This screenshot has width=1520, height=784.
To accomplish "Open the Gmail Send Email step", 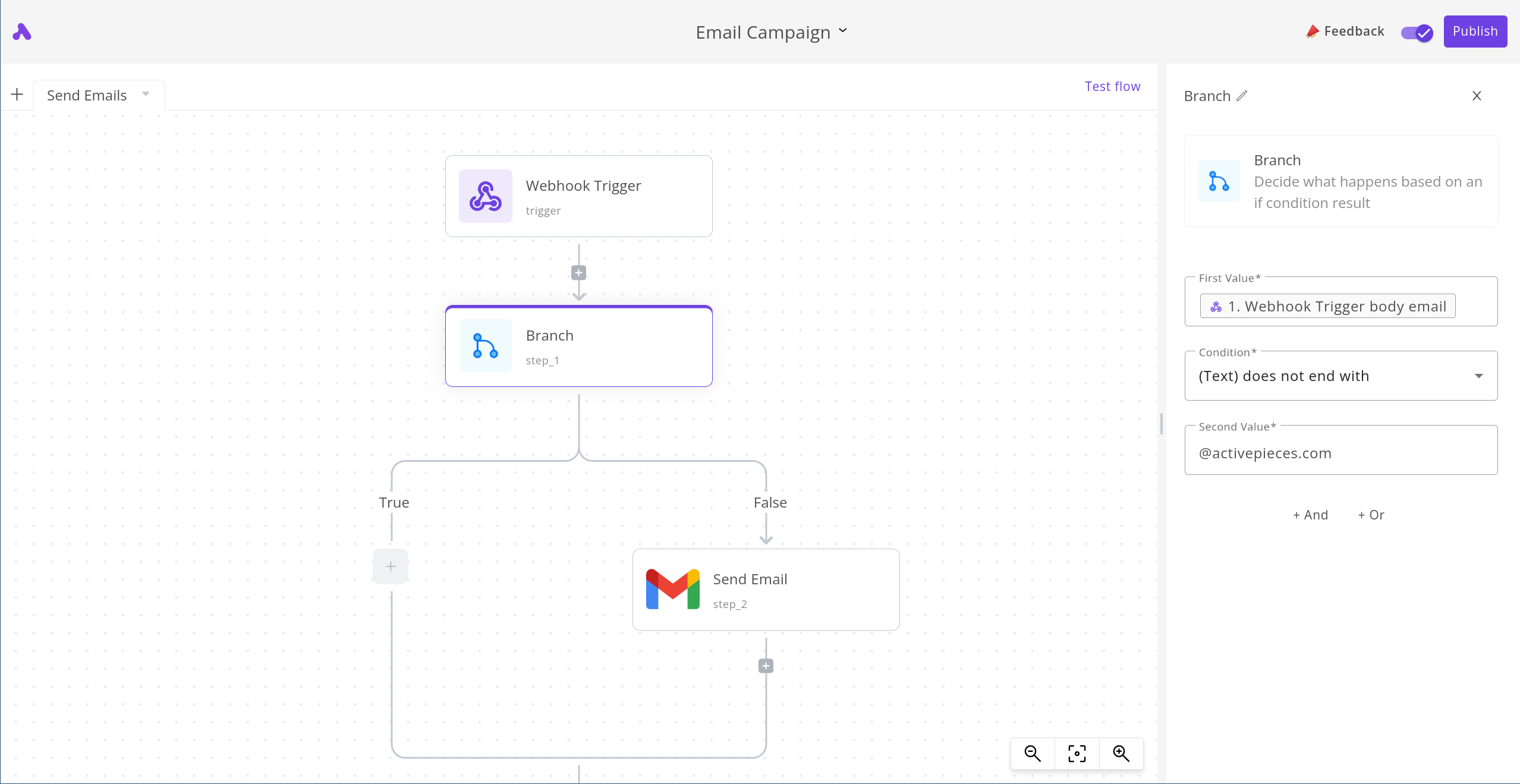I will (x=765, y=589).
